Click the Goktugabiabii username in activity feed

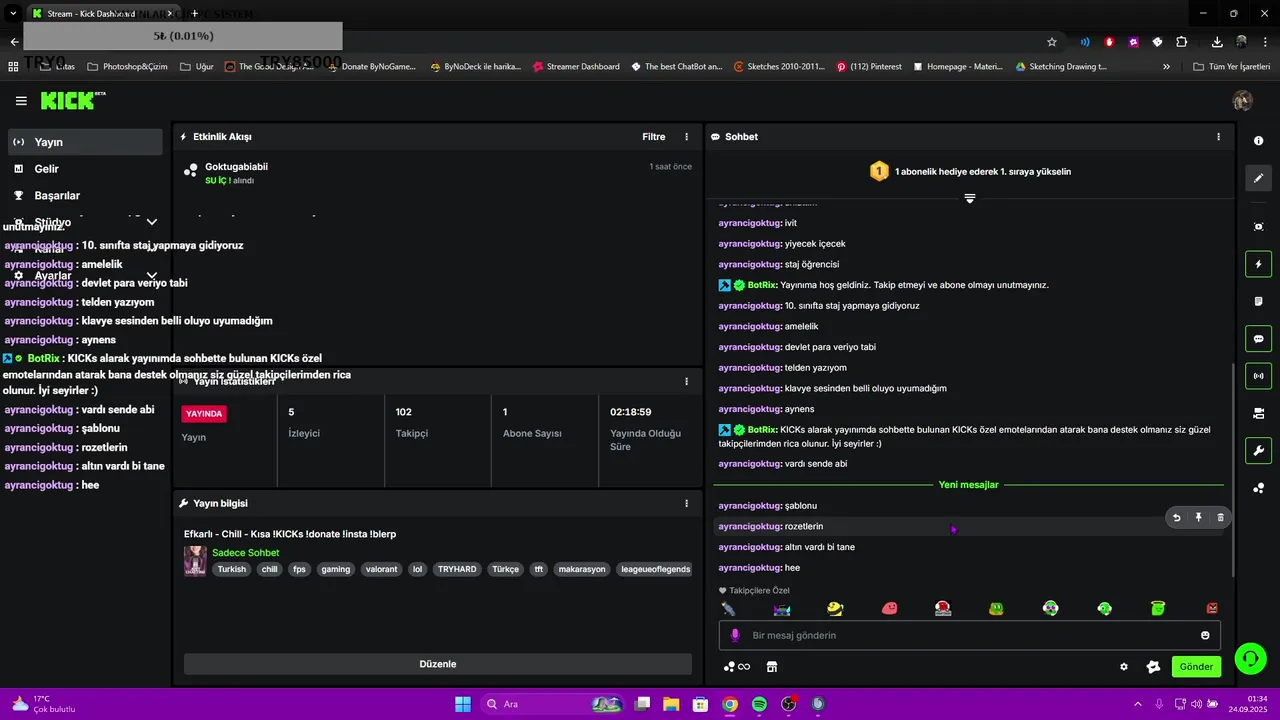(x=236, y=167)
